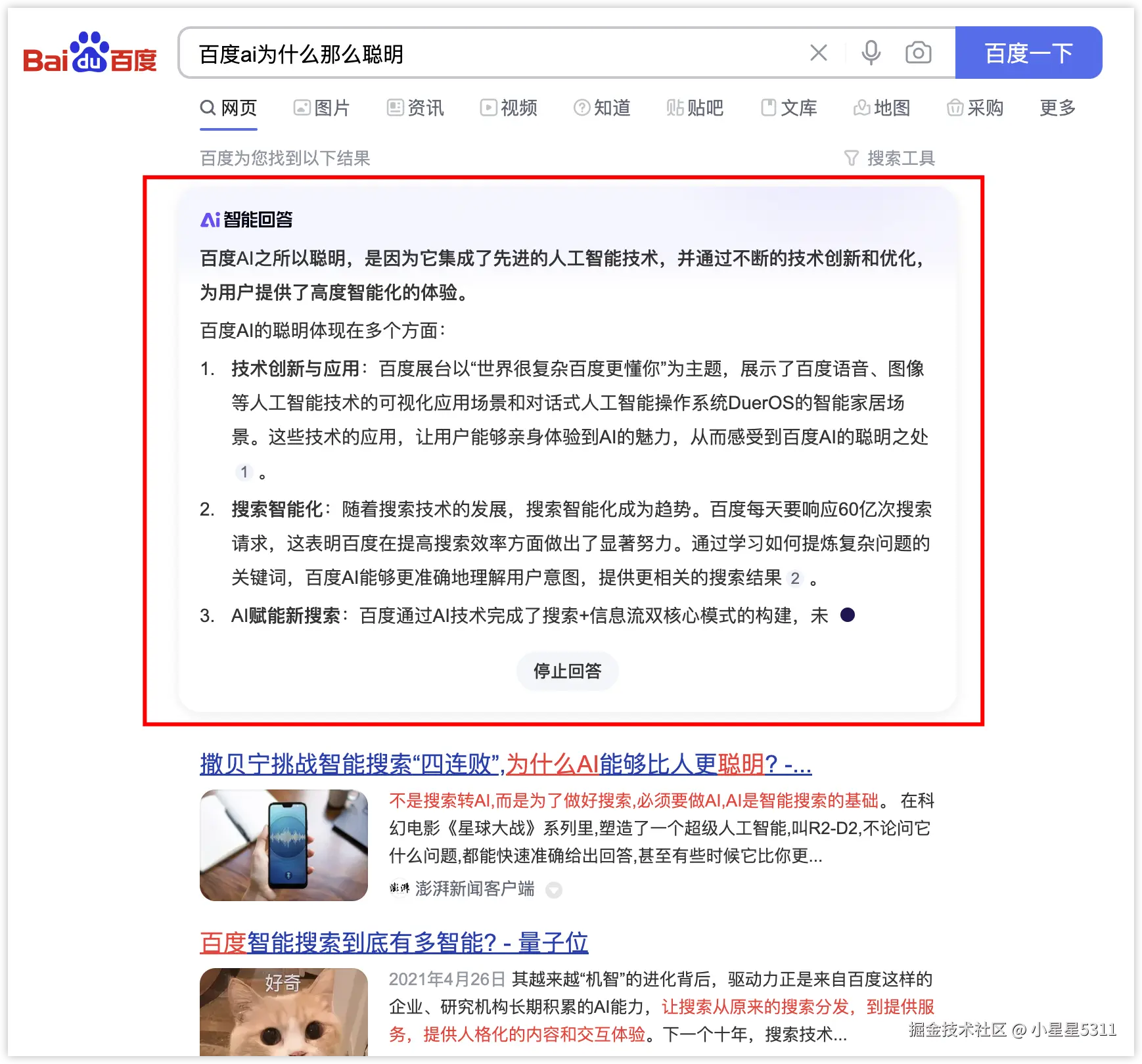Open the 百度智能搜索到底有多智能 result link
Image resolution: width=1142 pixels, height=1064 pixels.
[394, 942]
